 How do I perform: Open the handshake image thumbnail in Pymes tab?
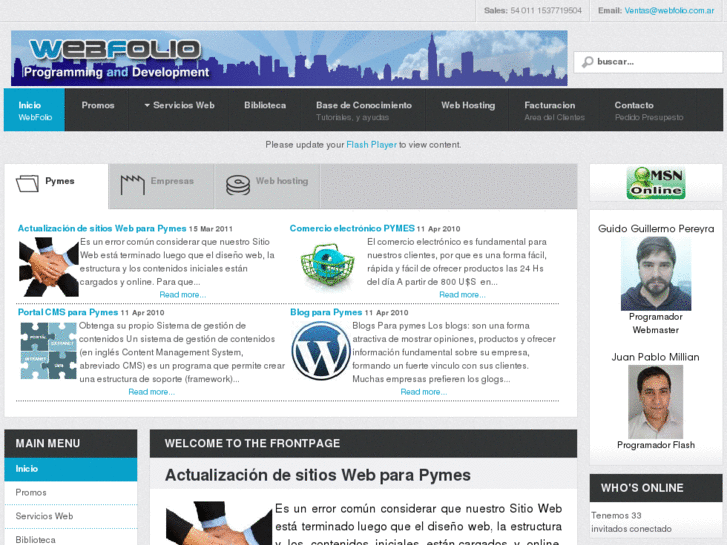(x=49, y=267)
